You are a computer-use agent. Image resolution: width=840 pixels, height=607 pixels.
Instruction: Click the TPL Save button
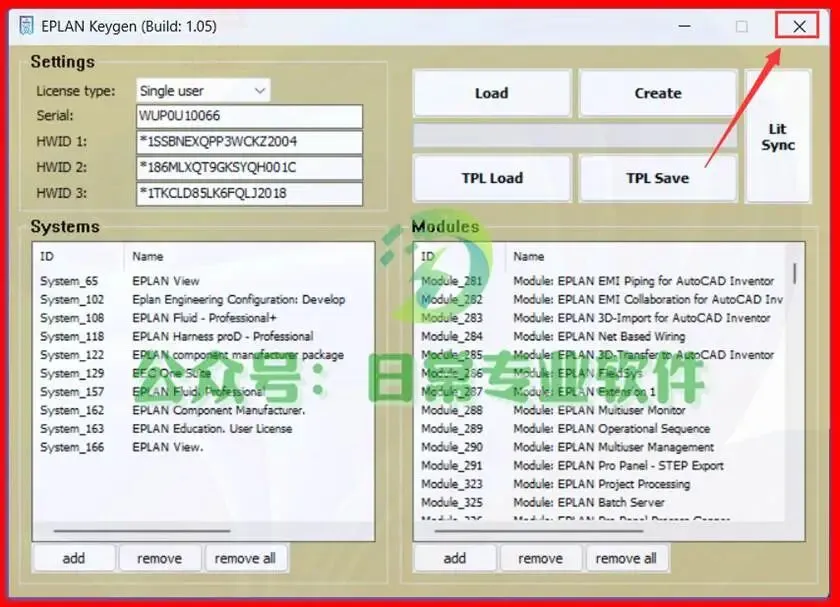pos(658,178)
